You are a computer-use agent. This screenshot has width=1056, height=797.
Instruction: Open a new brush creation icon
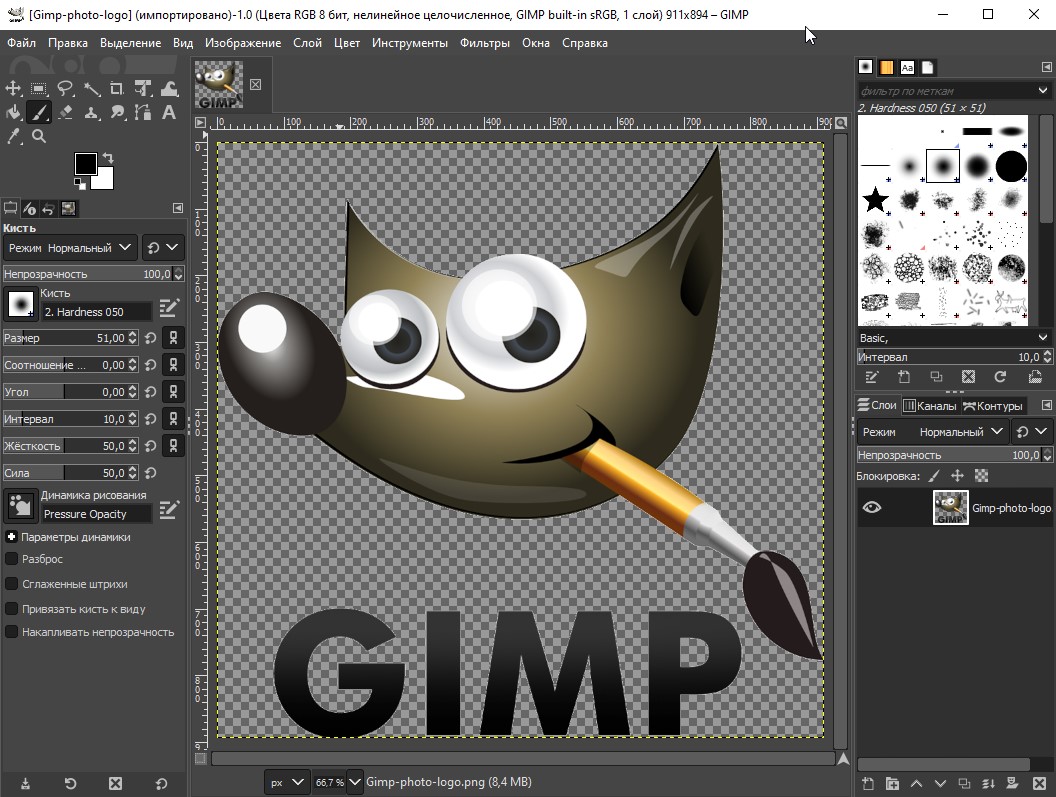point(906,377)
